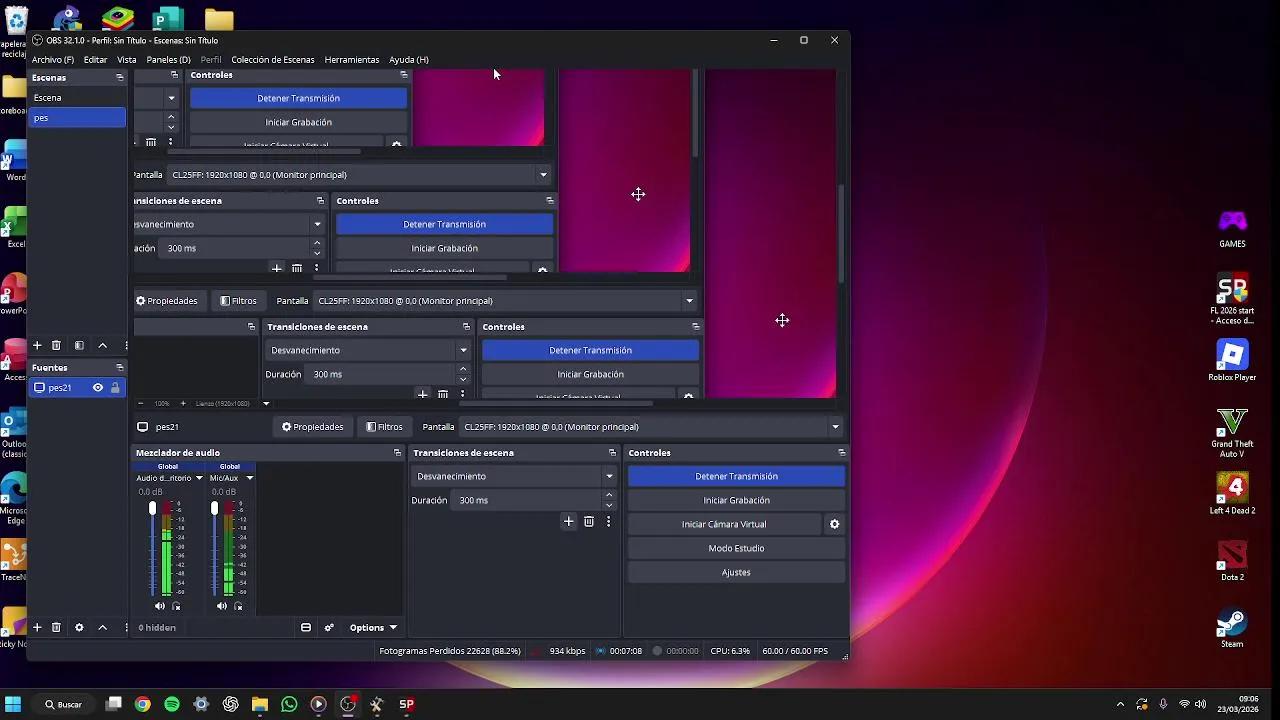Viewport: 1280px width, 720px height.
Task: Remove the scene transition with trash icon
Action: click(x=588, y=521)
